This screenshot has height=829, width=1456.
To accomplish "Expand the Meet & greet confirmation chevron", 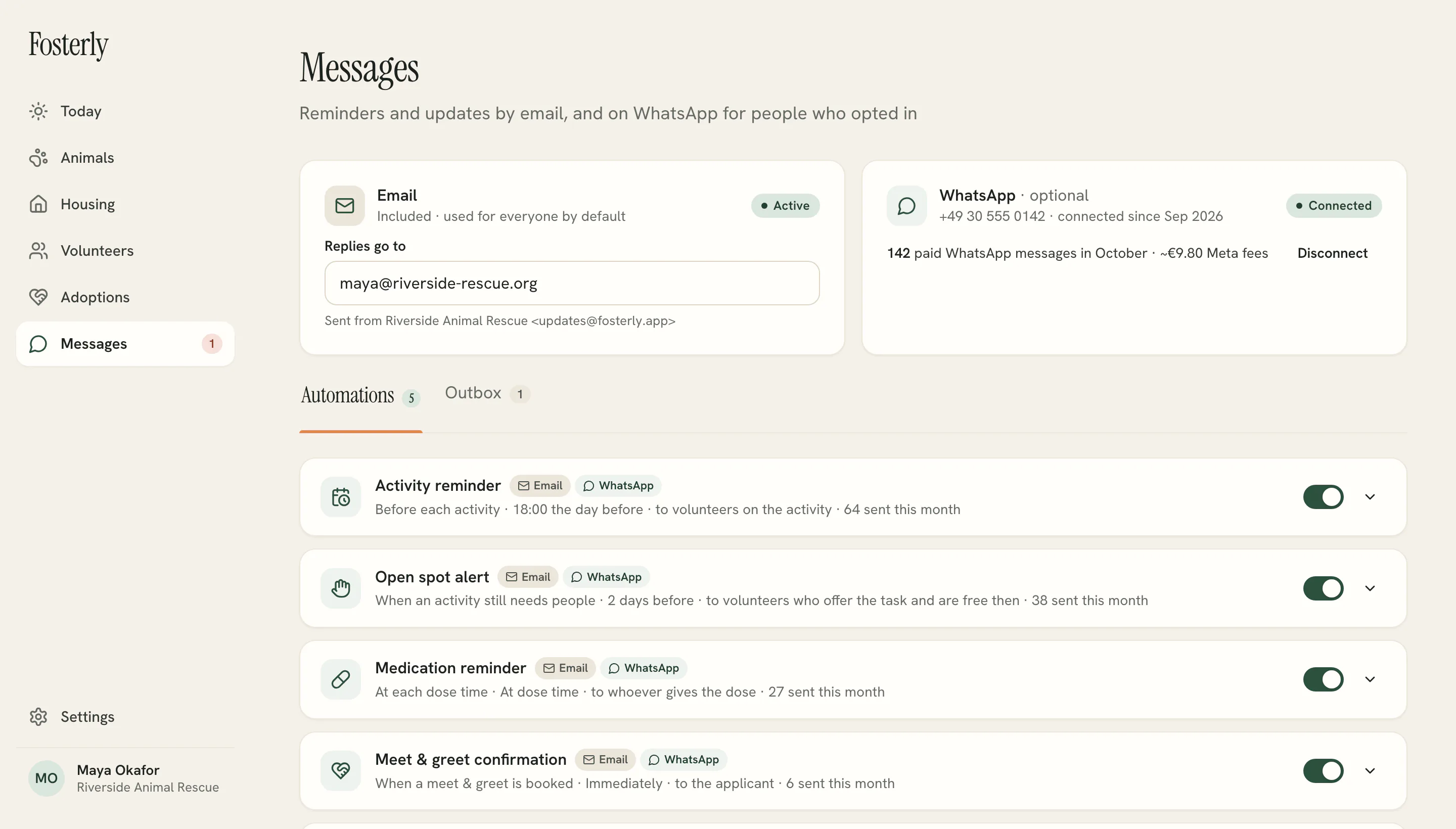I will 1370,771.
